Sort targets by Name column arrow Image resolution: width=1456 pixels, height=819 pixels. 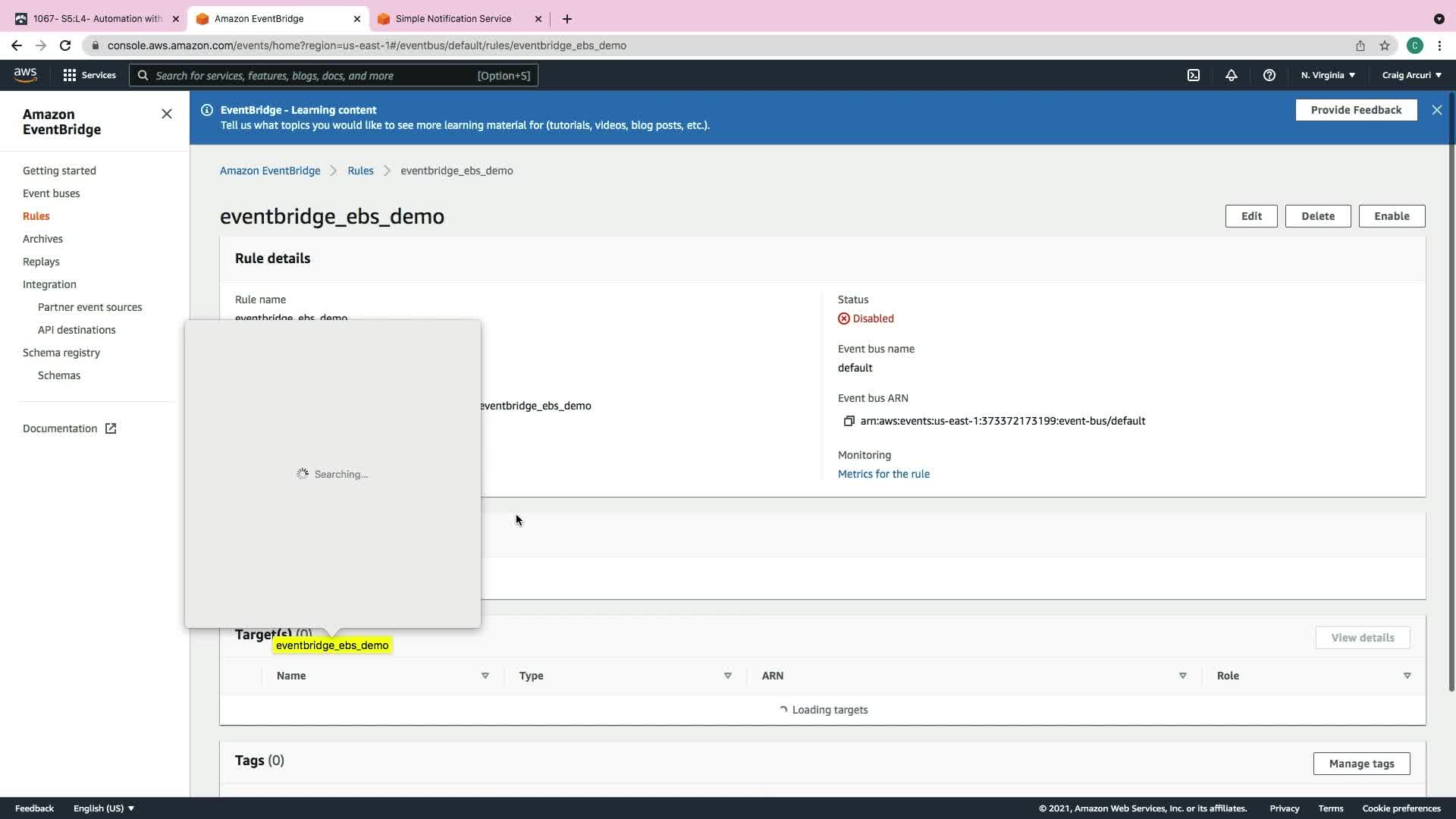pos(485,676)
